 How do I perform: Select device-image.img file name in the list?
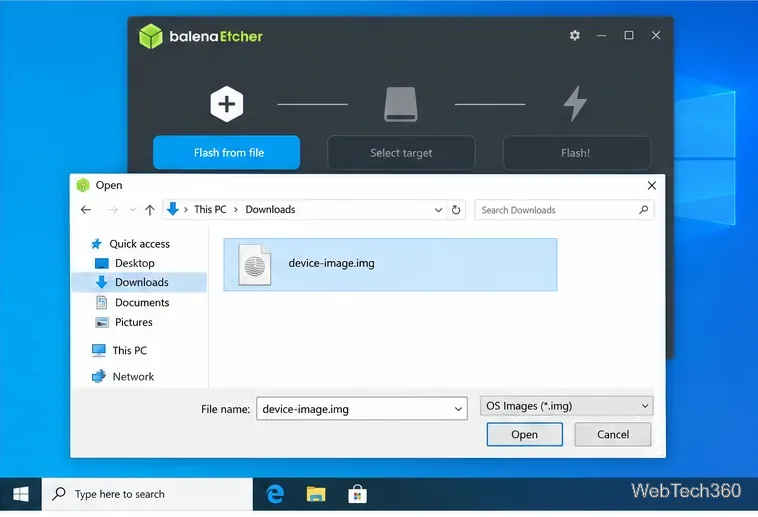click(x=332, y=263)
